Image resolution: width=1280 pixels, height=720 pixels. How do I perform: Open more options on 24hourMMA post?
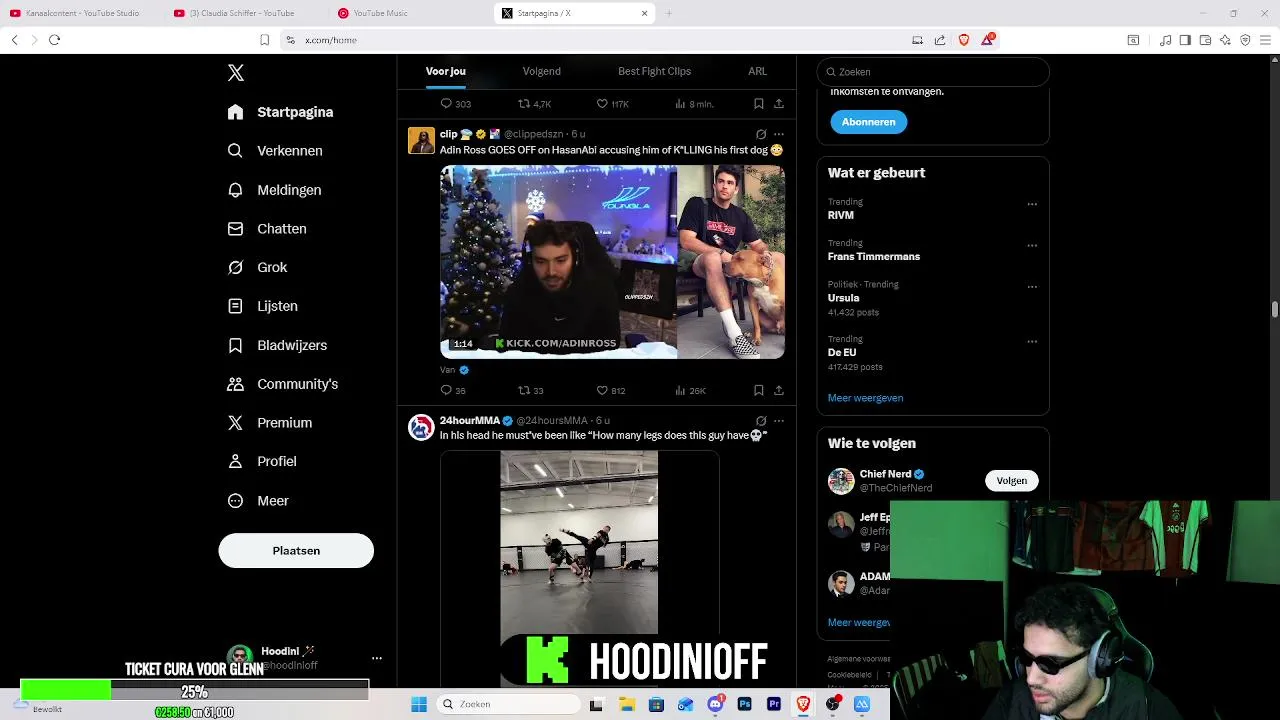pyautogui.click(x=779, y=421)
